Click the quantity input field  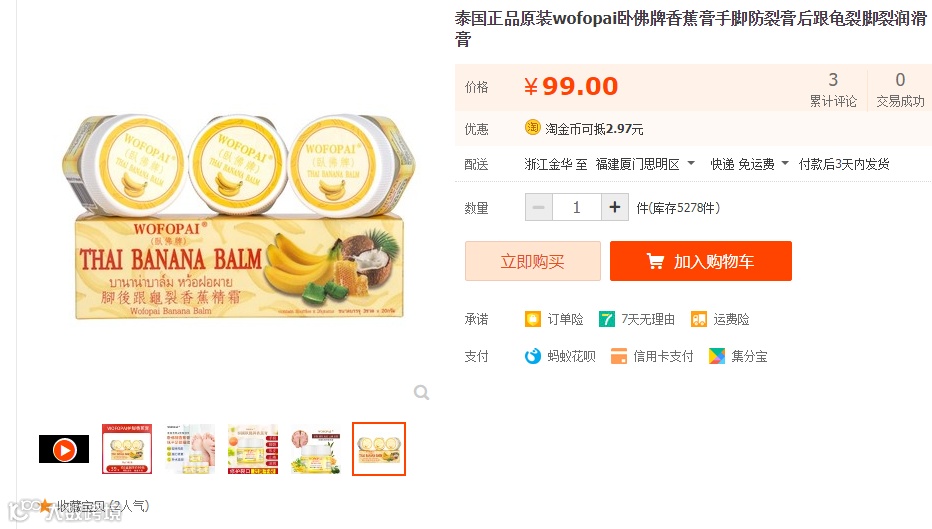[x=577, y=207]
